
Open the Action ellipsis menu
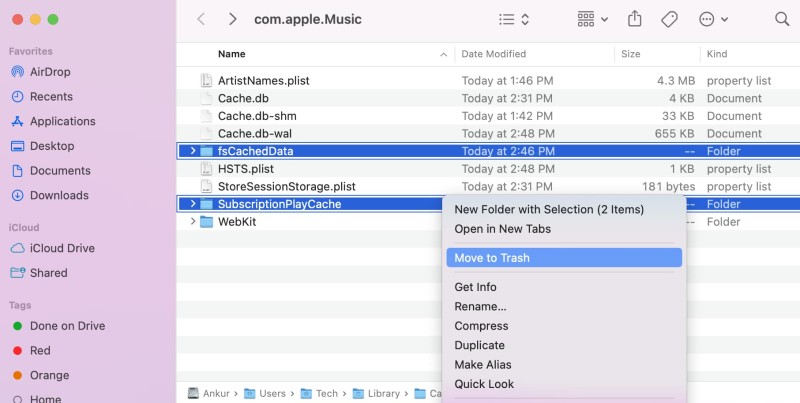(x=713, y=19)
